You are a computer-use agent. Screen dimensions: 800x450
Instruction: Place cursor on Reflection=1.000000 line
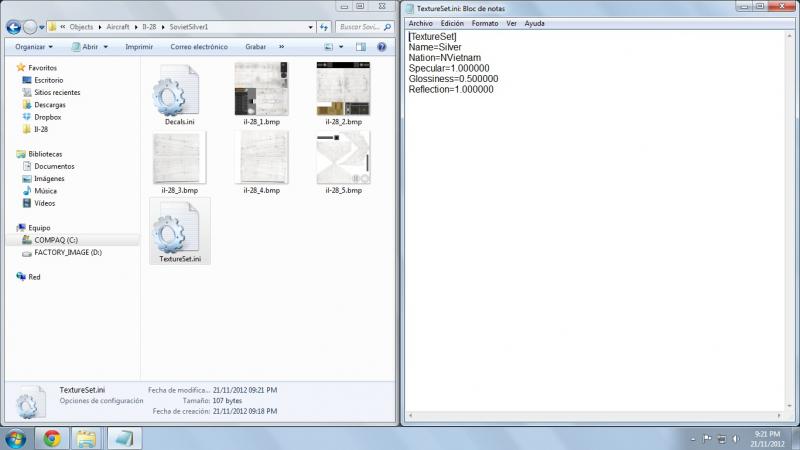[451, 89]
